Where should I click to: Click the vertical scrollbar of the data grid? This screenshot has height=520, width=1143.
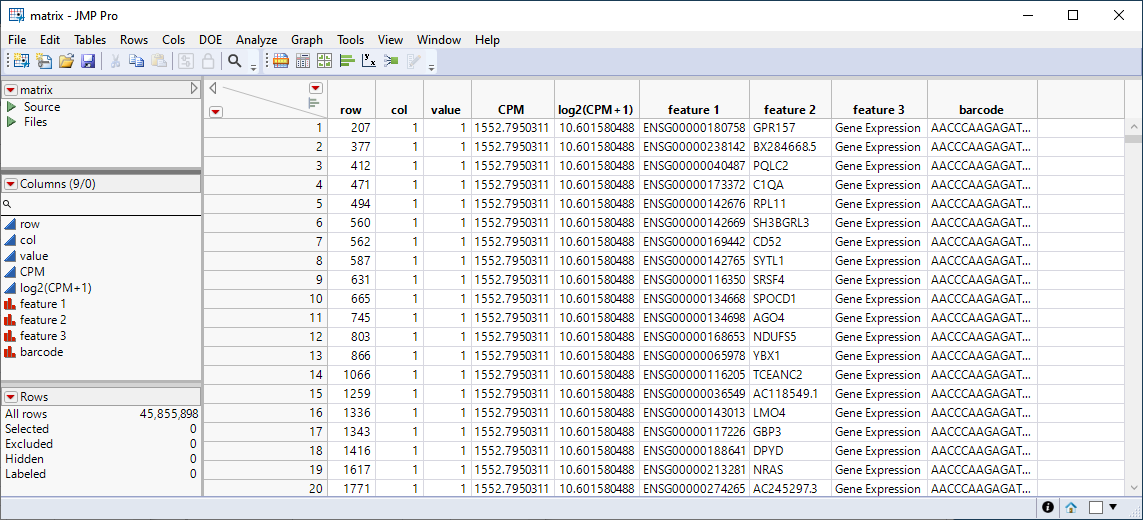1133,300
